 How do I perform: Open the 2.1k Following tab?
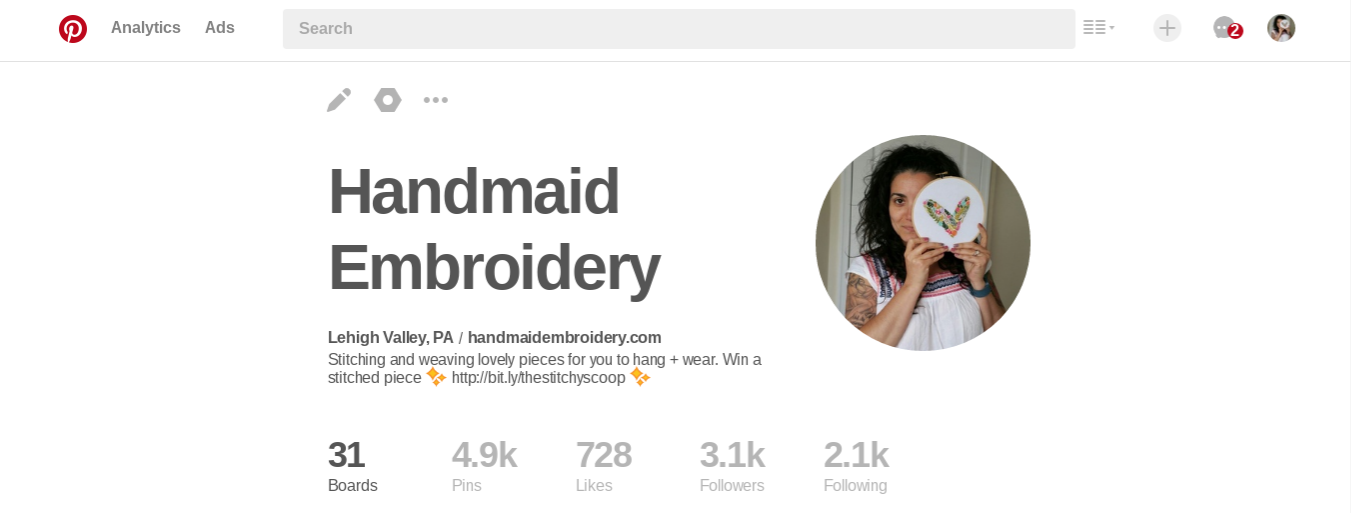point(856,466)
